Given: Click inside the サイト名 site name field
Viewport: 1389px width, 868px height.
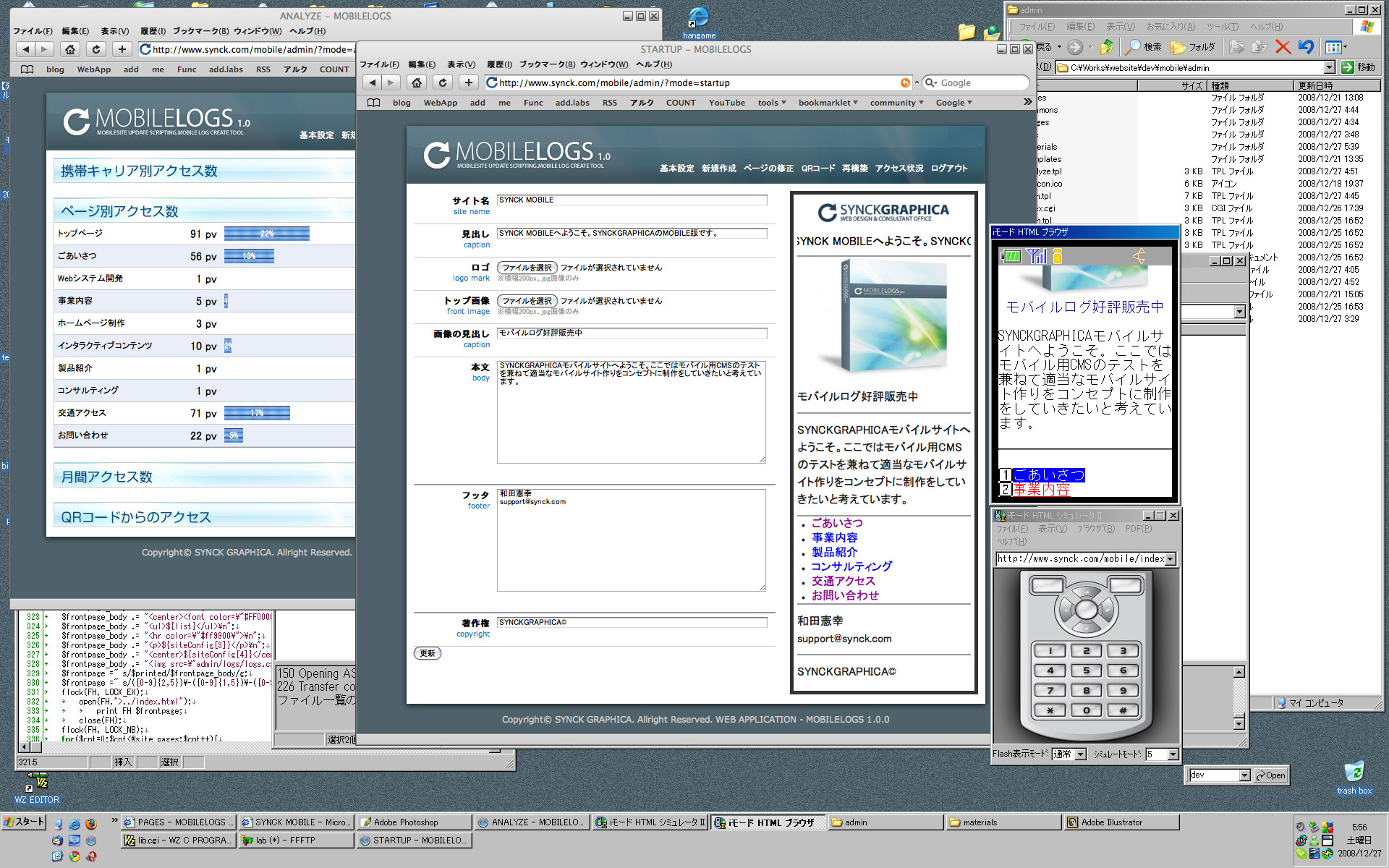Looking at the screenshot, I should [x=632, y=200].
